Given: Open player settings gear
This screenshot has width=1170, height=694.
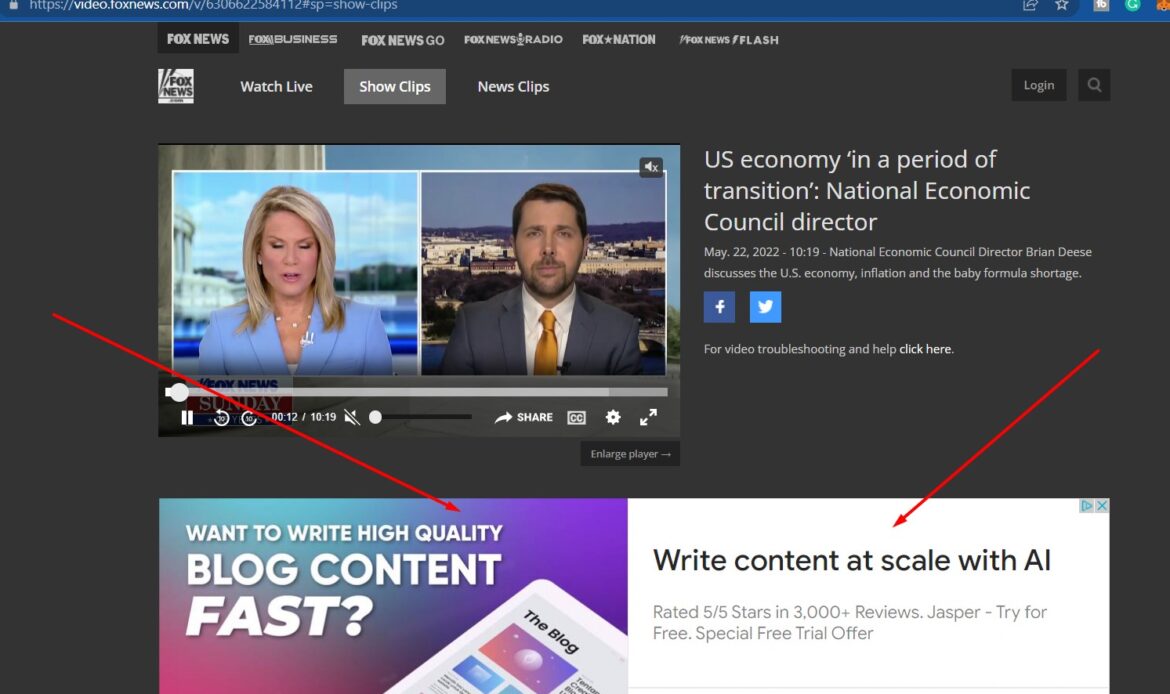Looking at the screenshot, I should click(613, 417).
